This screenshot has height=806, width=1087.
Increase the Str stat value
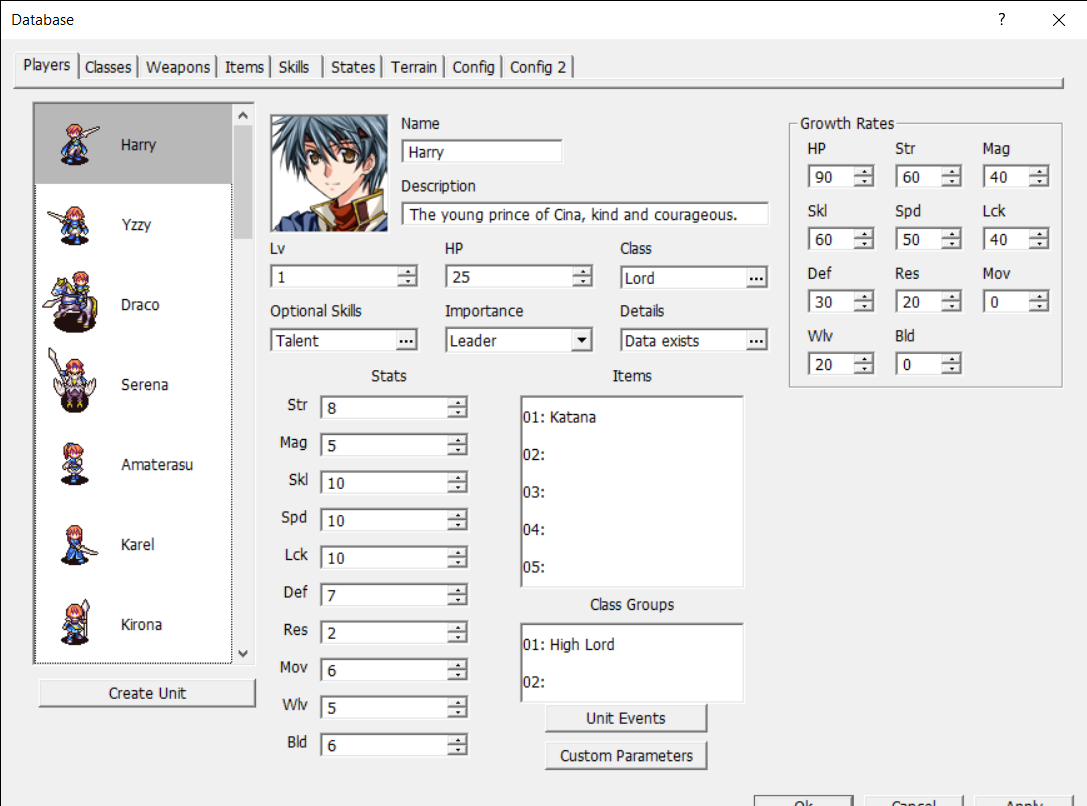tap(457, 403)
